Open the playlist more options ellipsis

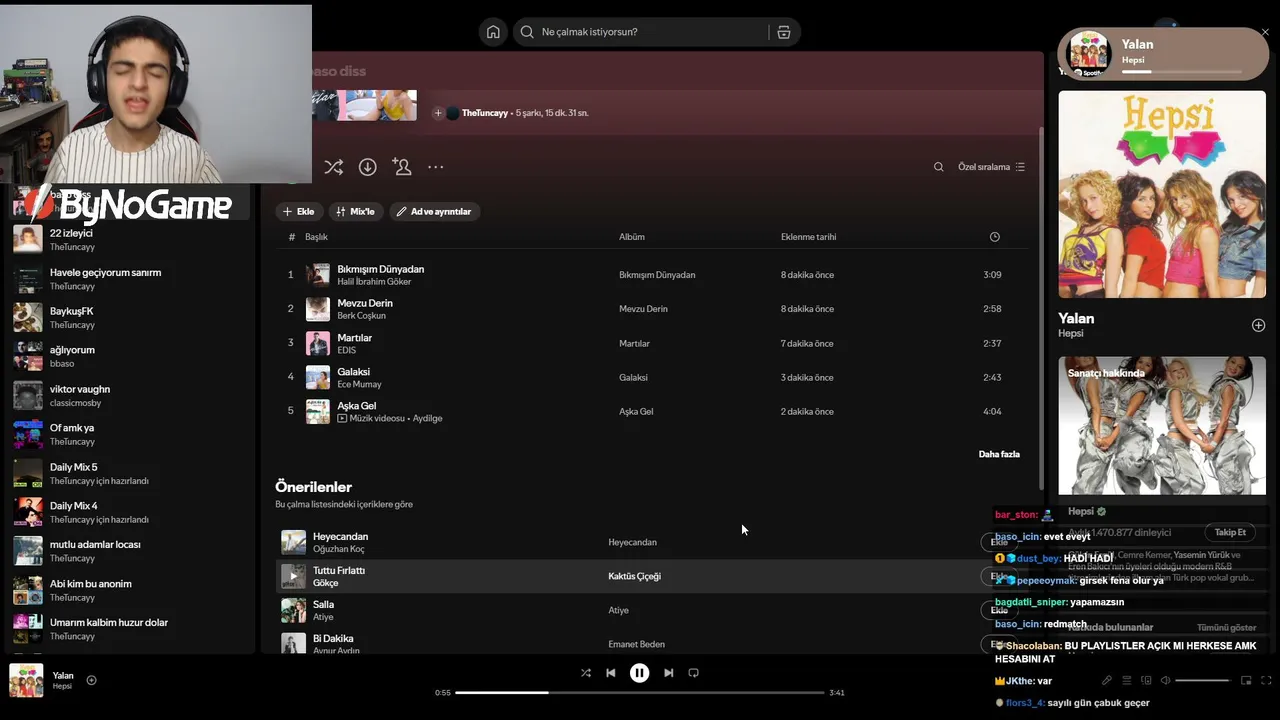(x=436, y=167)
